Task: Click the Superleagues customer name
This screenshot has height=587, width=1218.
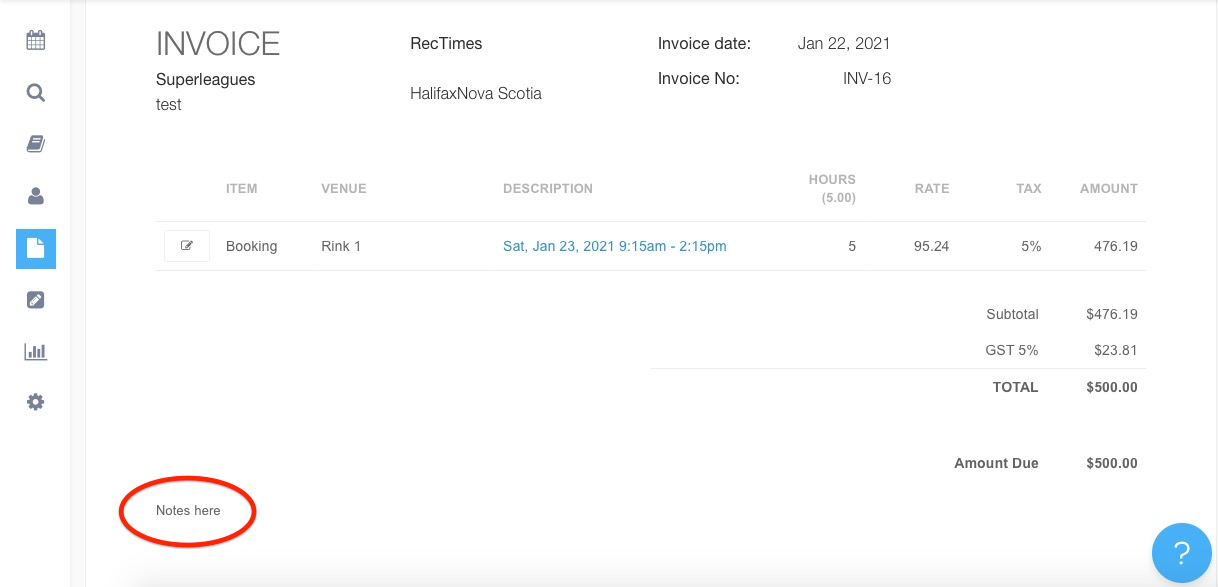Action: 205,80
